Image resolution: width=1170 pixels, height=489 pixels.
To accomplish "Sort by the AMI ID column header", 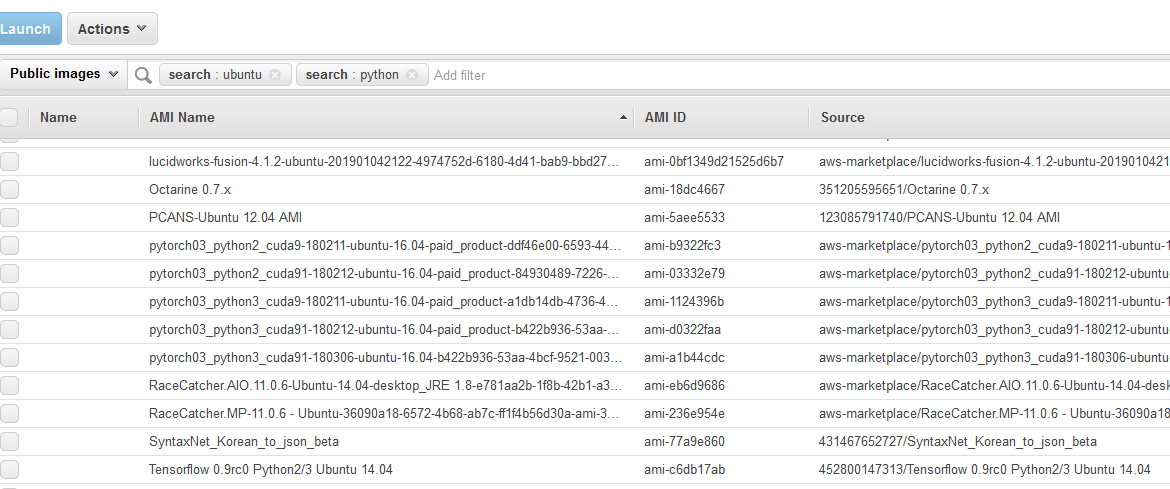I will pos(666,117).
